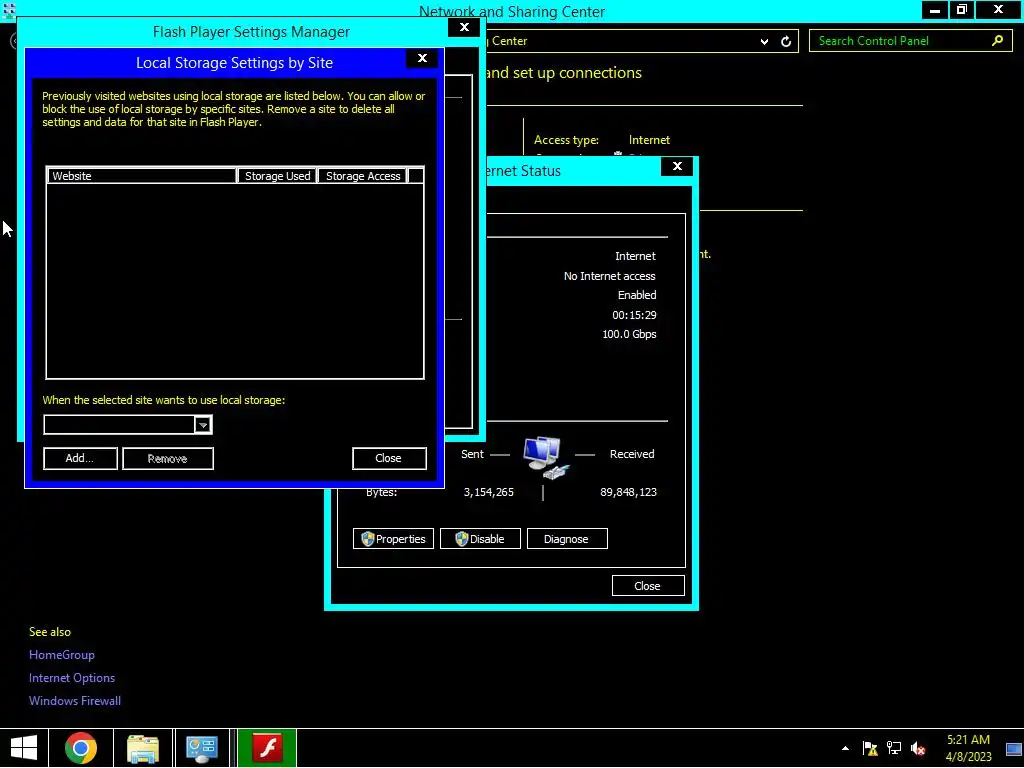Sort by Storage Access column header
1024x768 pixels.
[x=363, y=176]
